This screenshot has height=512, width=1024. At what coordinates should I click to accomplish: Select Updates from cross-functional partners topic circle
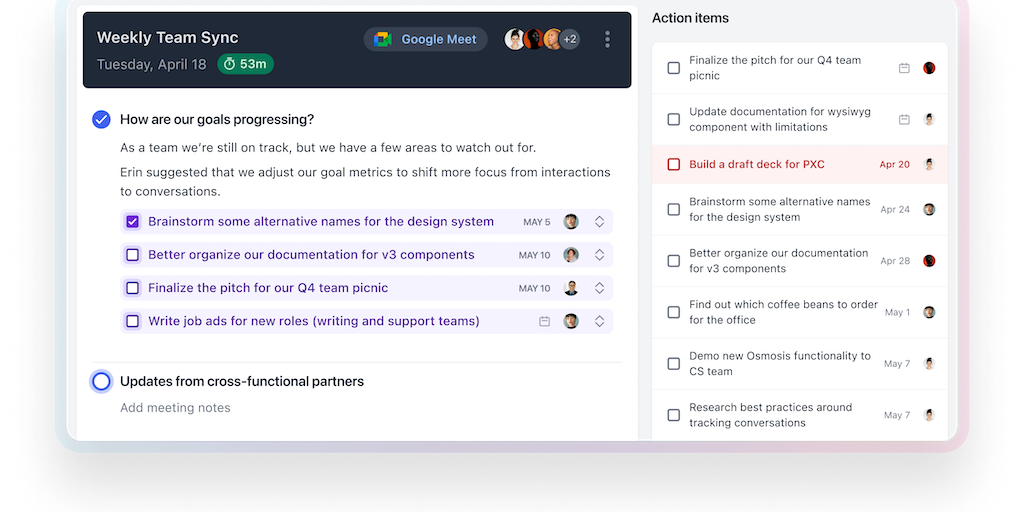(101, 381)
